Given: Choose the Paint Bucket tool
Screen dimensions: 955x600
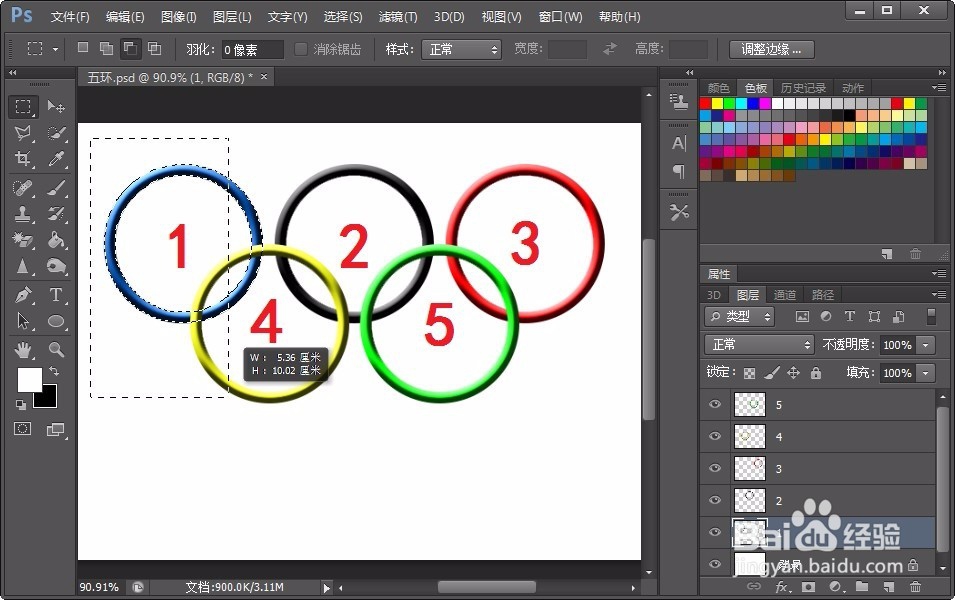Looking at the screenshot, I should click(x=56, y=240).
